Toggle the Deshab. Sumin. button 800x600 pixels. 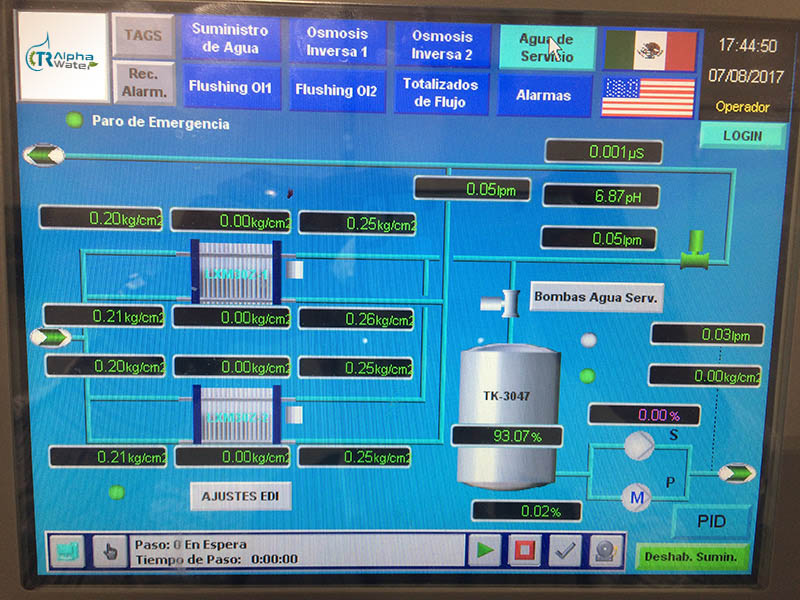point(692,556)
